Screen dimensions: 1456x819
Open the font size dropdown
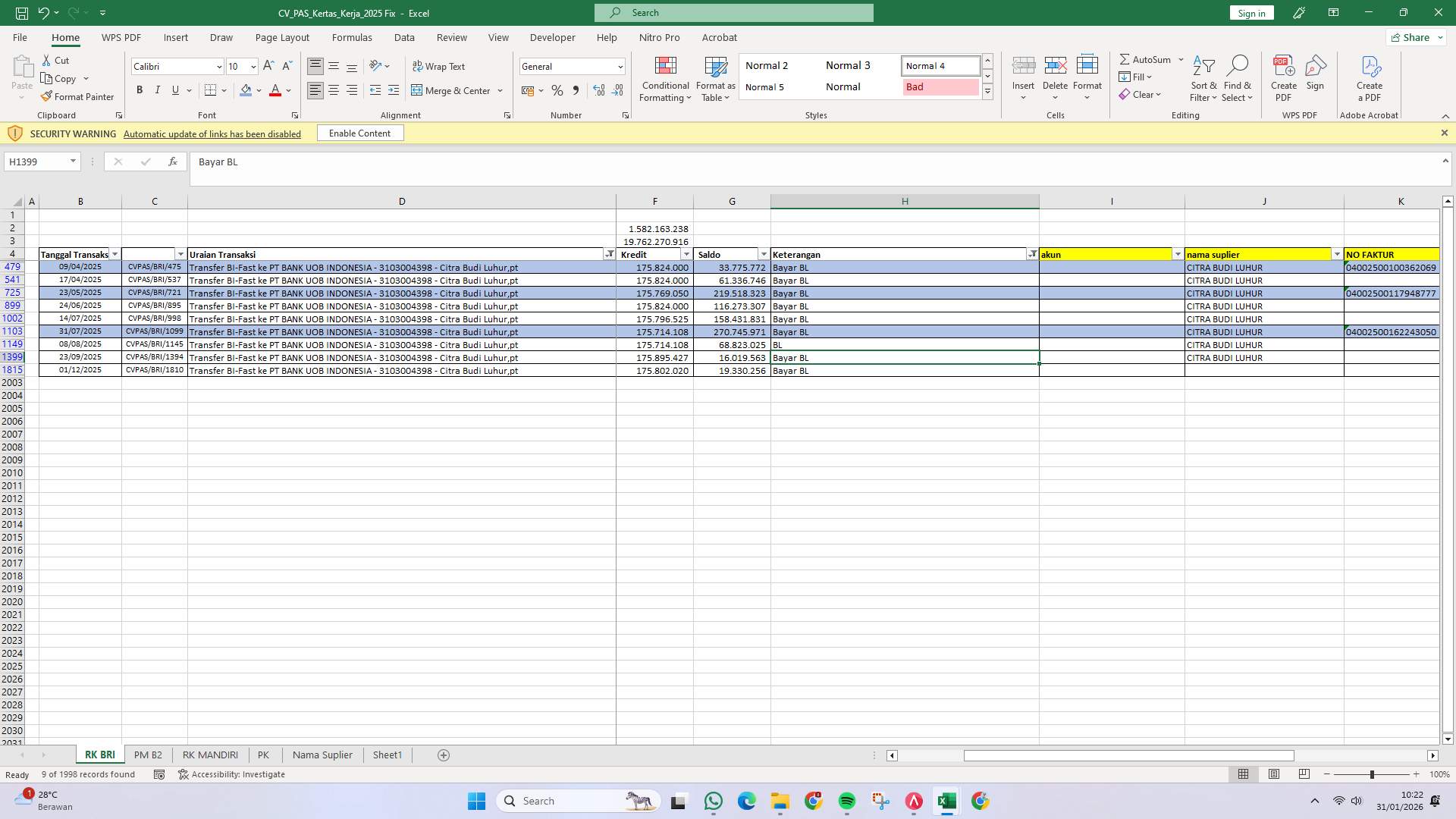point(253,67)
